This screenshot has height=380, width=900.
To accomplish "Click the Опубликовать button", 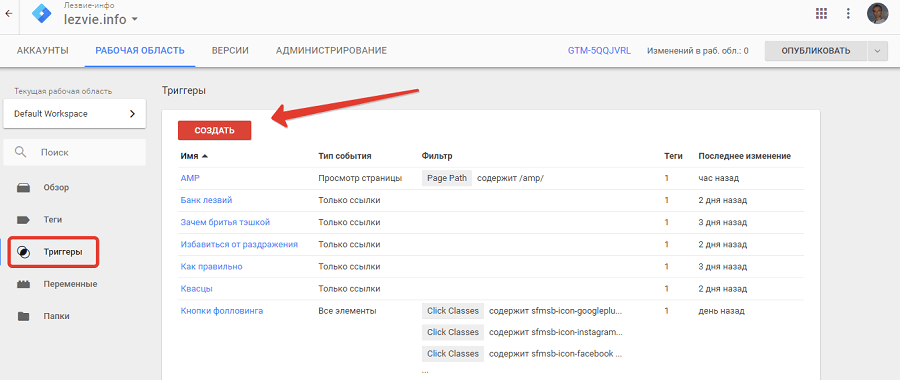I will [x=816, y=51].
